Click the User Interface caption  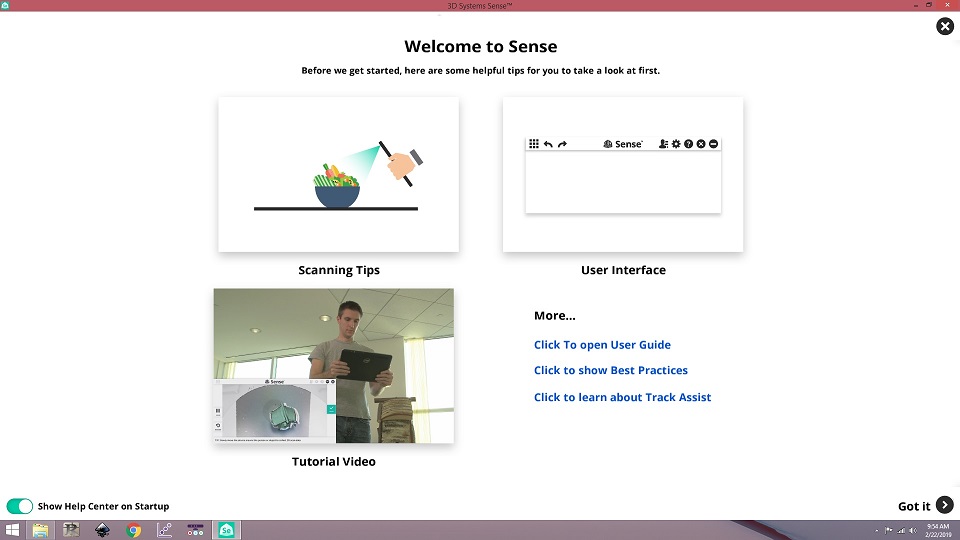[623, 270]
